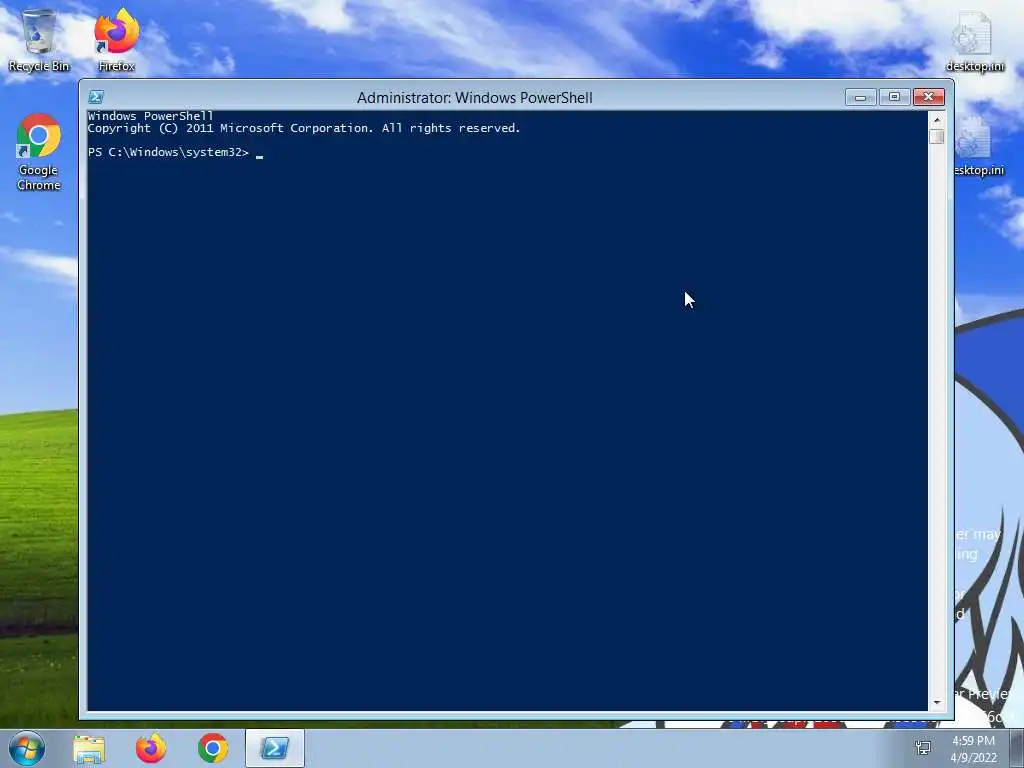Launch Firefox from the desktop shortcut
Image resolution: width=1024 pixels, height=768 pixels.
[x=116, y=40]
